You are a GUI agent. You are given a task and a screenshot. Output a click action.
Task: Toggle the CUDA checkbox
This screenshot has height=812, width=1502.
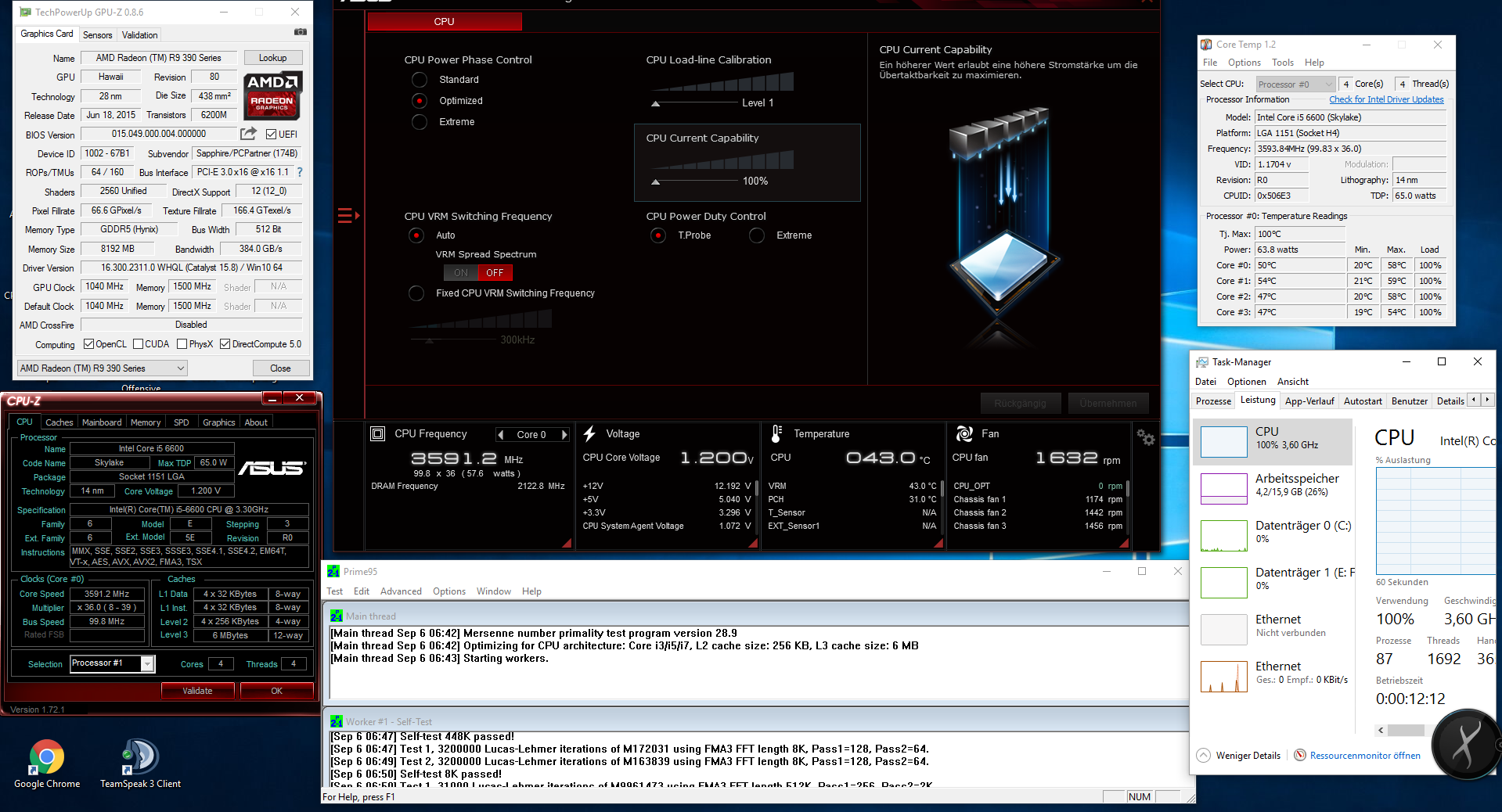138,344
